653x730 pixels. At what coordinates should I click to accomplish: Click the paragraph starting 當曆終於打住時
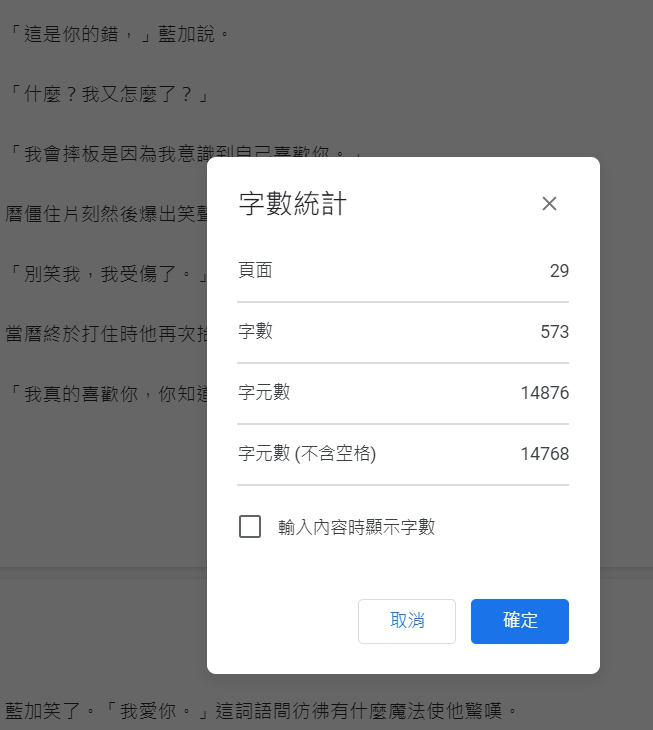coord(106,333)
